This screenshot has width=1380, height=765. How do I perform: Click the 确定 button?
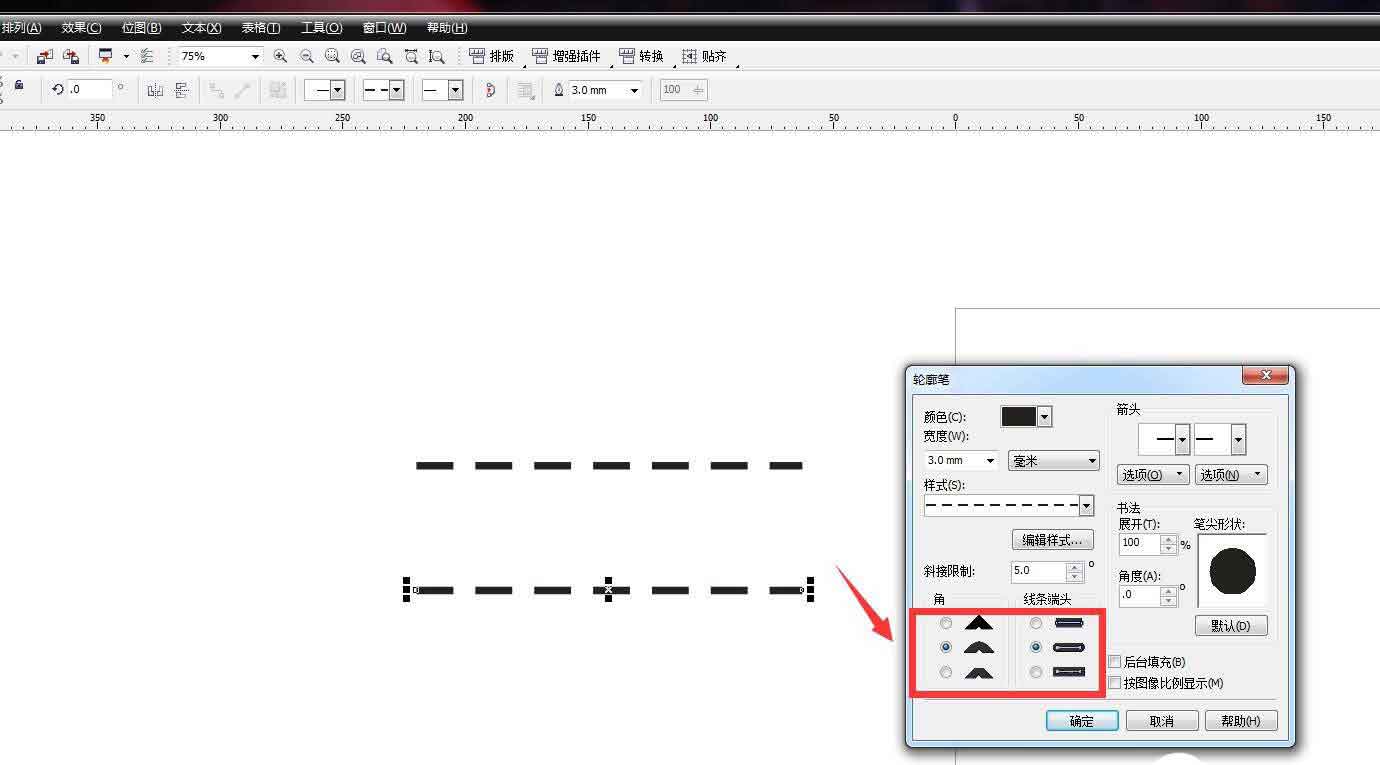coord(1081,721)
